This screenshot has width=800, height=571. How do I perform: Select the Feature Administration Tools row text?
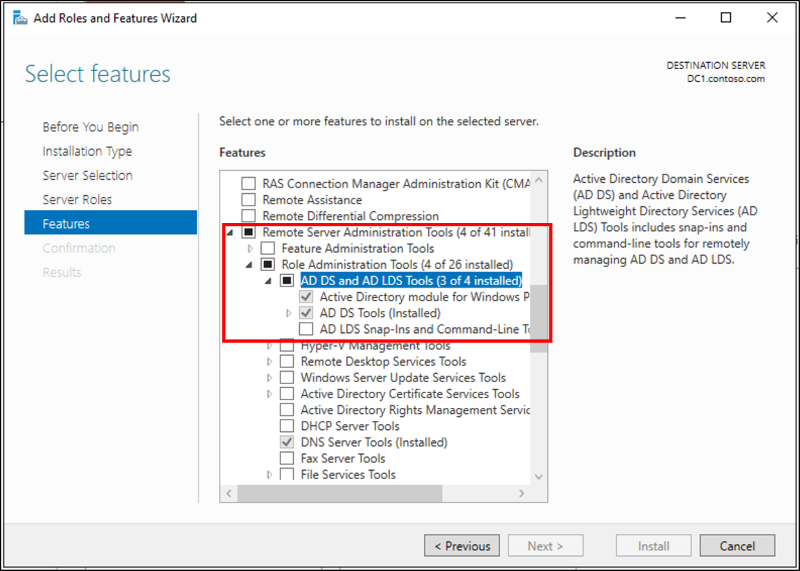pos(358,249)
